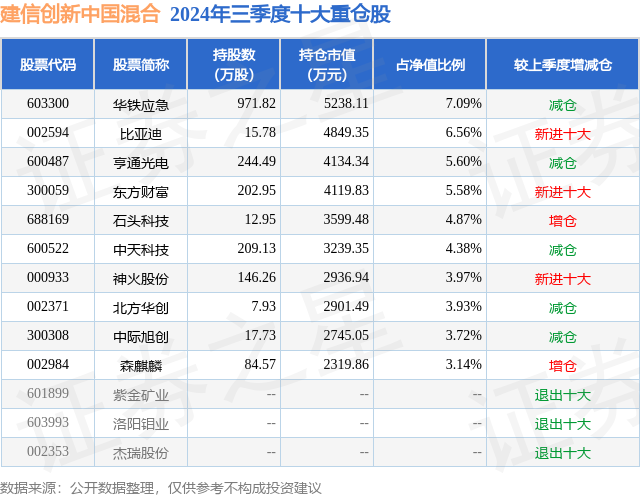640x497 pixels.
Task: Click stock code 000933
Action: click(x=48, y=277)
